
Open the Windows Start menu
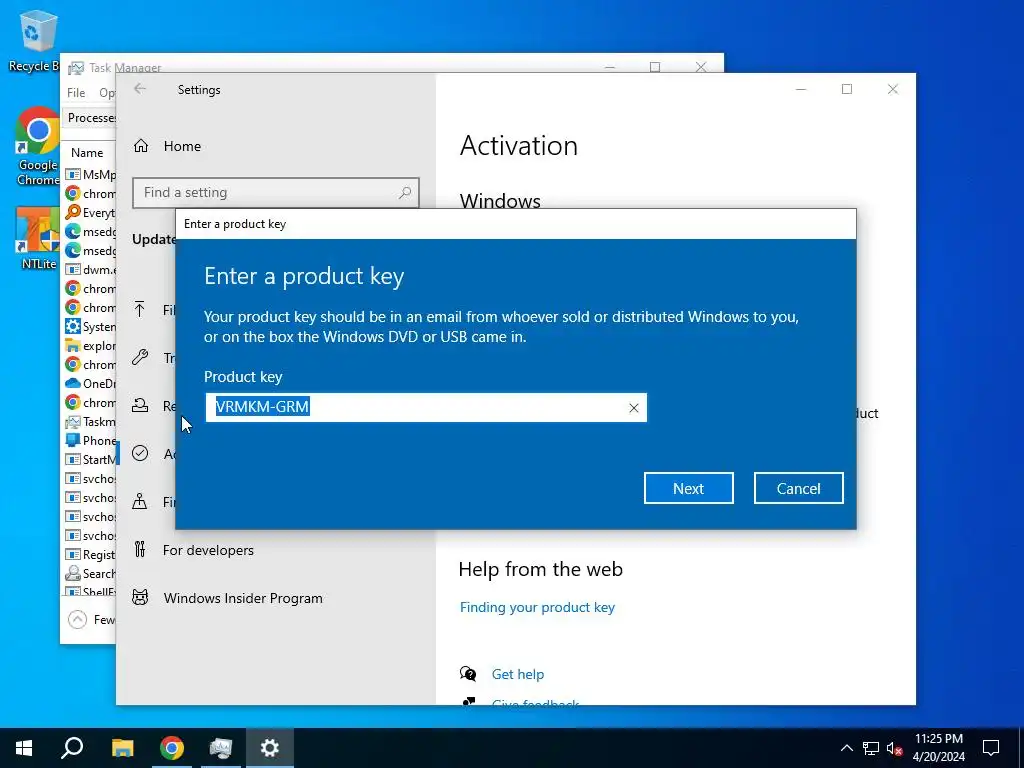[x=24, y=748]
